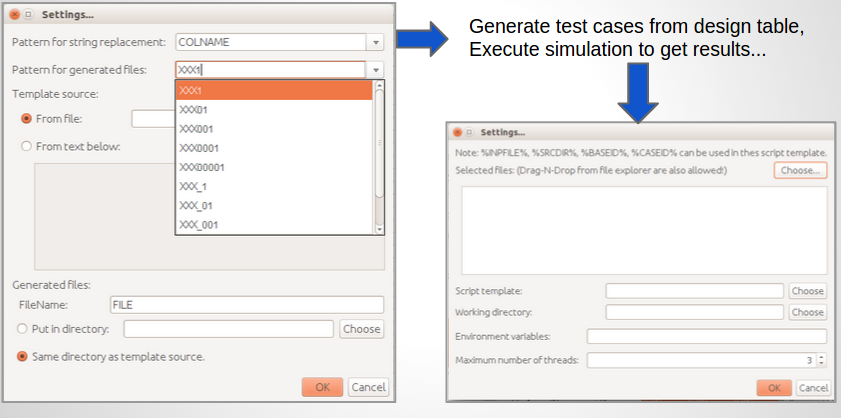
Task: Choose 'Same directory as template source' option
Action: pyautogui.click(x=22, y=356)
